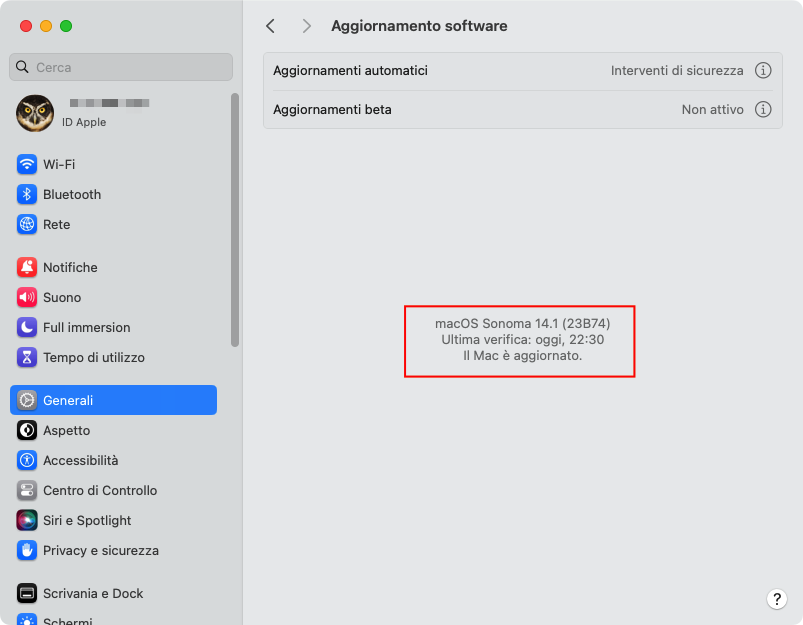Click the Notifiche bell icon
Viewport: 803px width, 625px height.
point(27,267)
